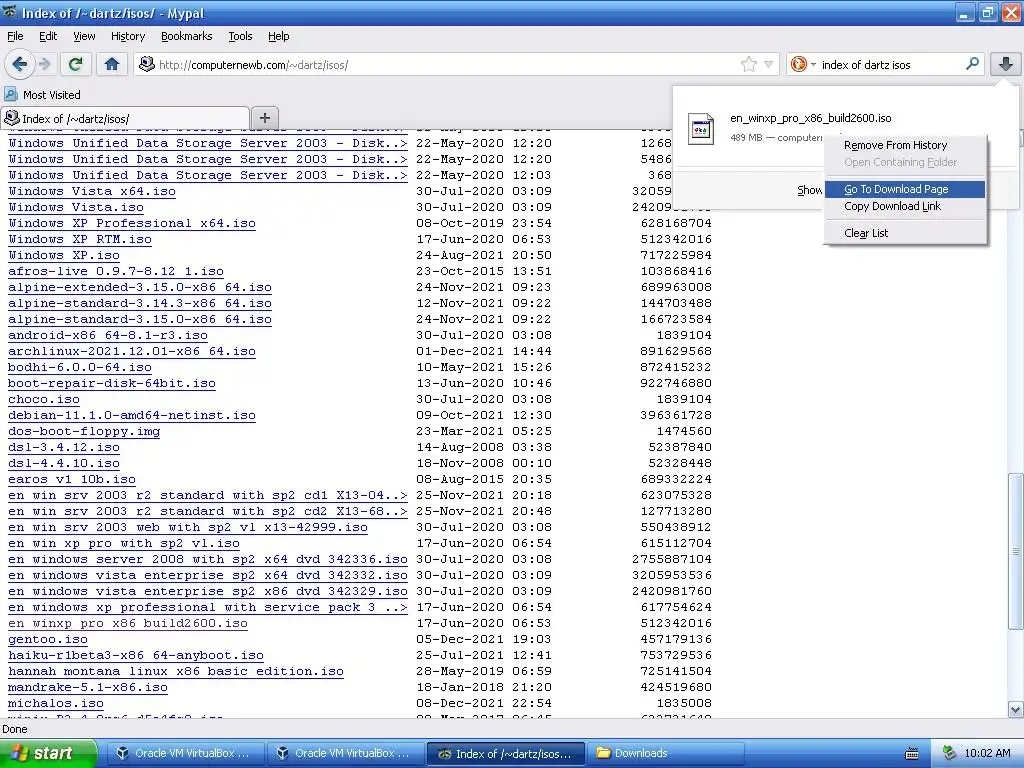The width and height of the screenshot is (1024, 768).
Task: Toggle the downloads panel arrow button
Action: [x=1006, y=64]
